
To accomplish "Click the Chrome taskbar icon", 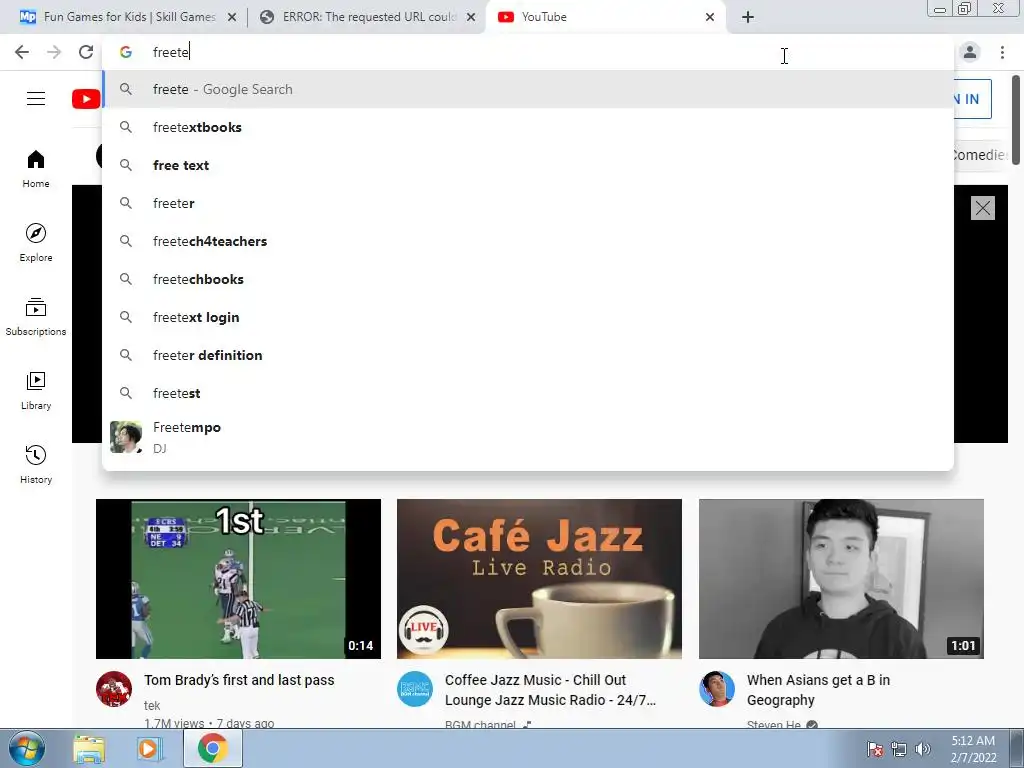I will (x=212, y=748).
